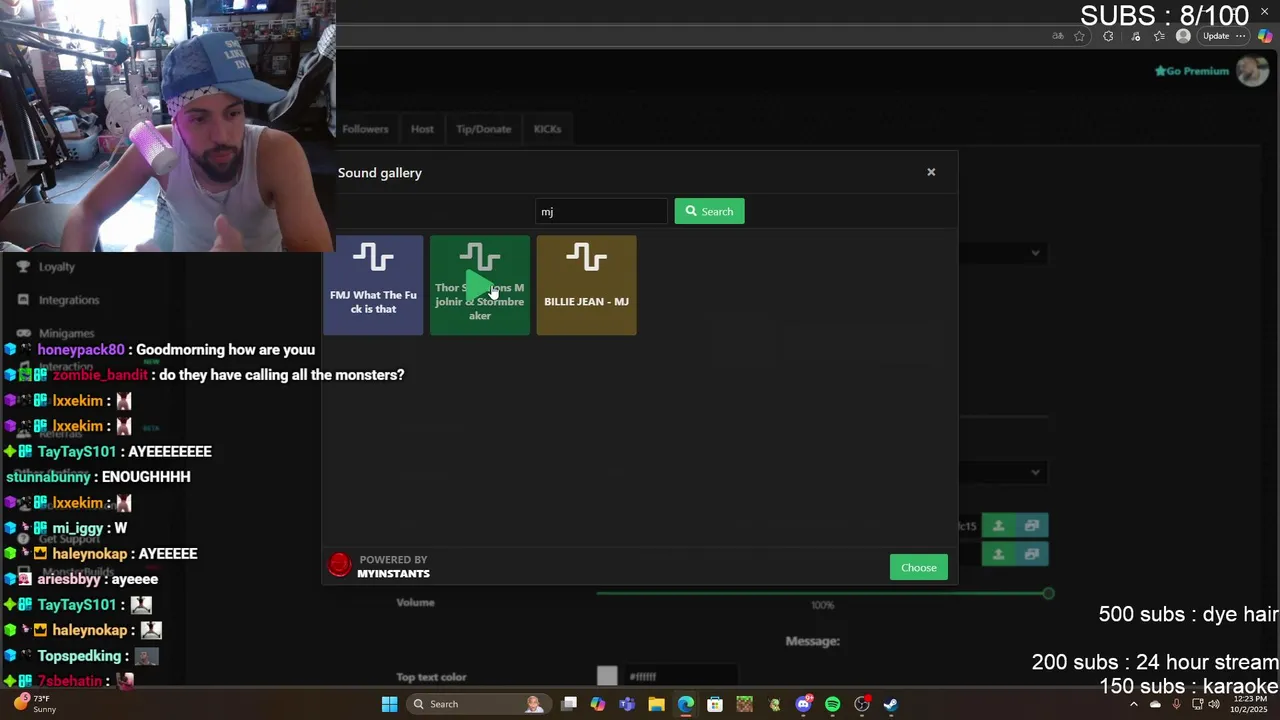The width and height of the screenshot is (1280, 720).
Task: Open the Top text color swatch
Action: (x=607, y=676)
